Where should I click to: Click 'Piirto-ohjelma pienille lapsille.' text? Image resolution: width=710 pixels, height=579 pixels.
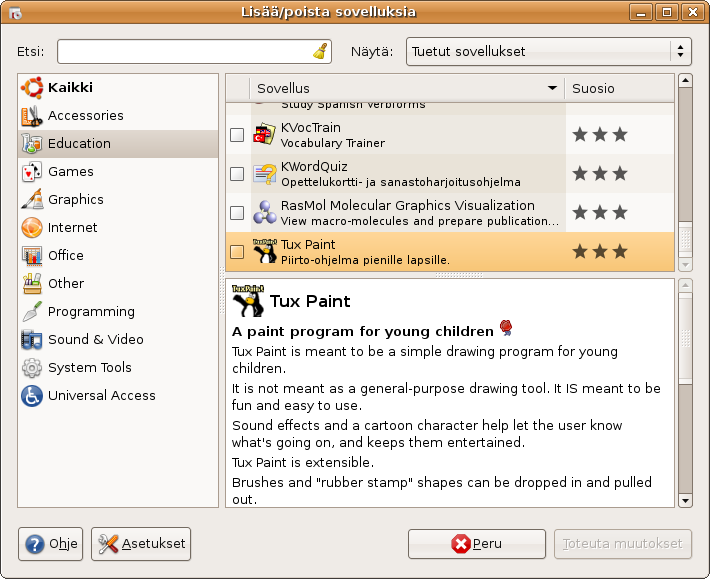pos(365,260)
